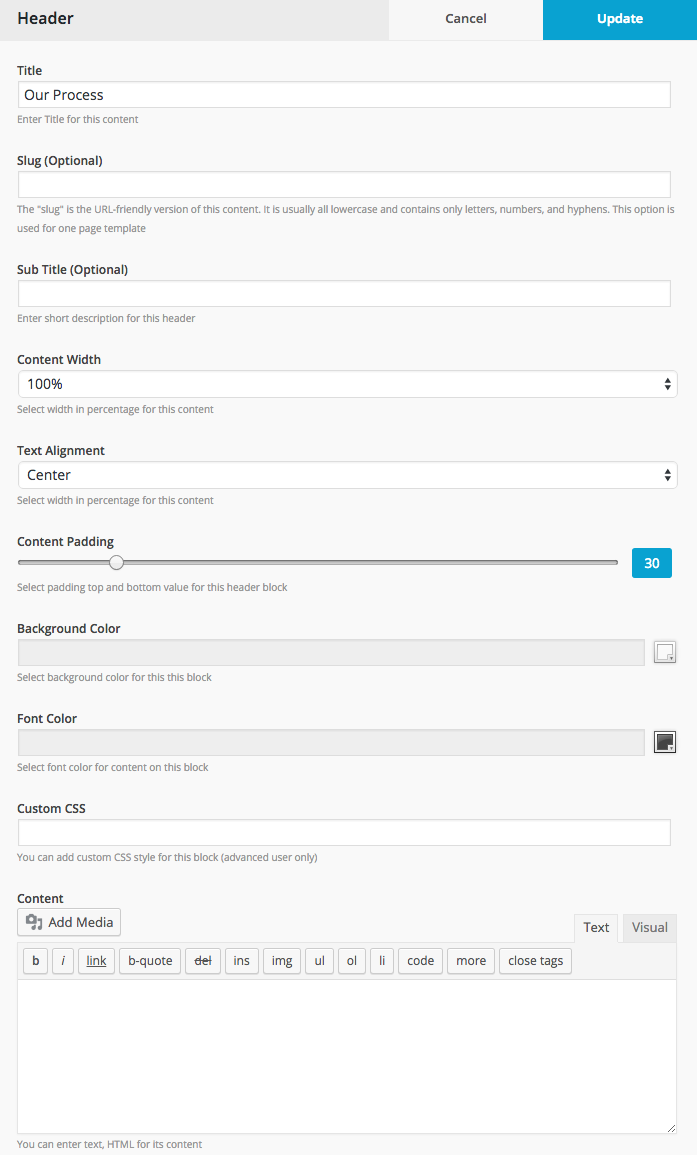Click the close tags button
The image size is (697, 1155).
pos(535,961)
